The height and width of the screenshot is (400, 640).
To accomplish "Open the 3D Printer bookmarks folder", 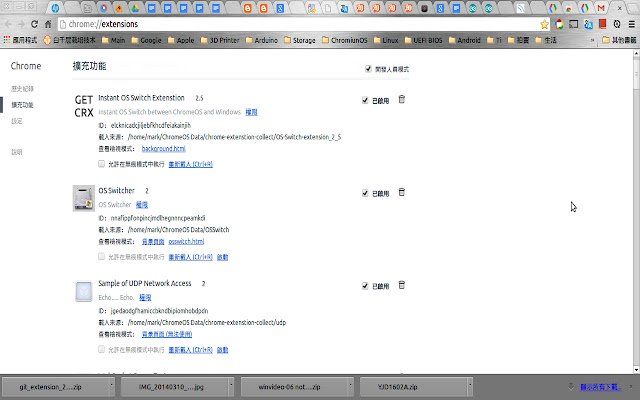I will pos(220,40).
